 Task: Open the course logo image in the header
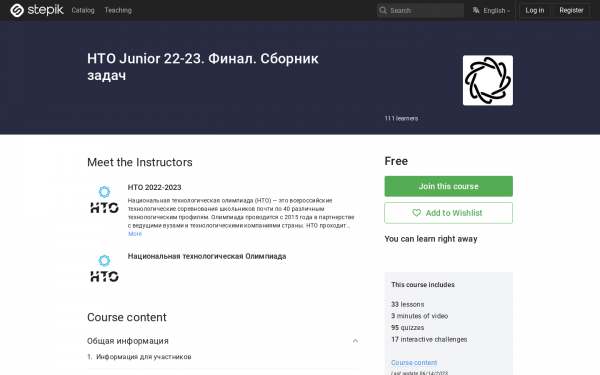pos(488,80)
